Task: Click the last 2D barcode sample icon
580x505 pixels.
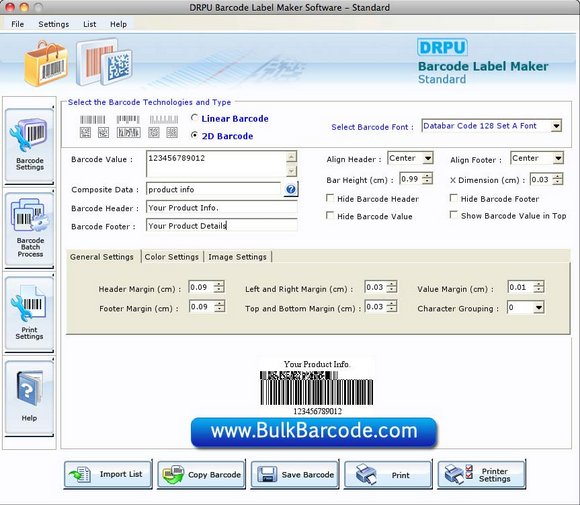Action: (172, 132)
